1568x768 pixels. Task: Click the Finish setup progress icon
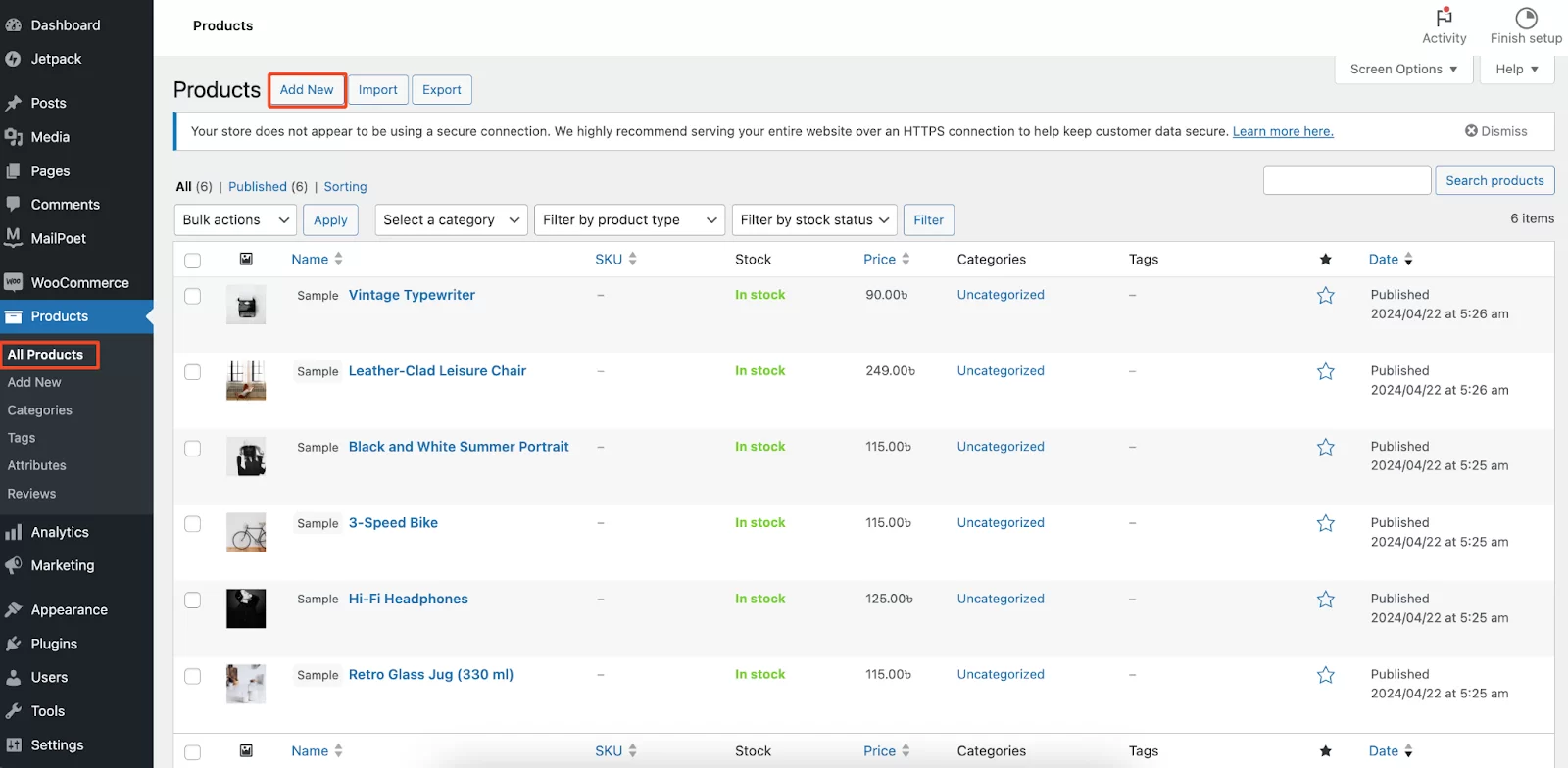point(1526,18)
